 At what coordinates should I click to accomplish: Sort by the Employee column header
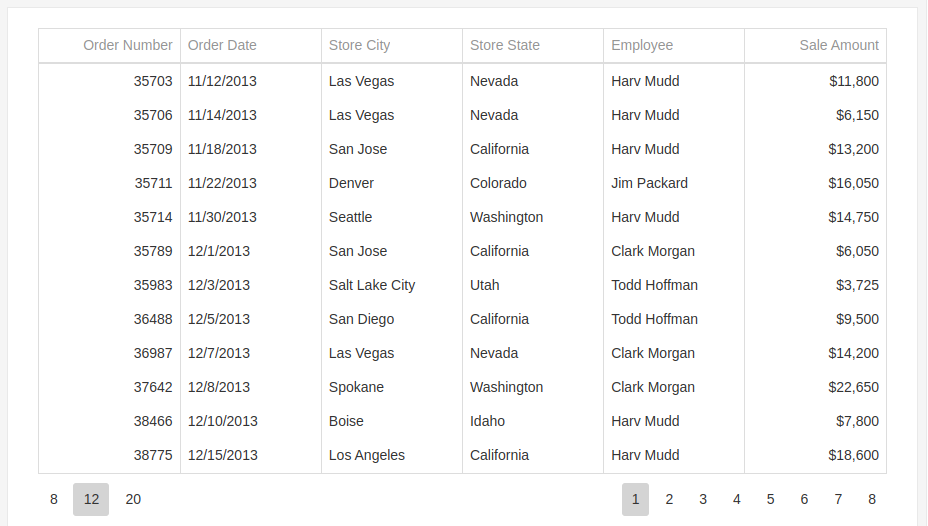point(642,45)
